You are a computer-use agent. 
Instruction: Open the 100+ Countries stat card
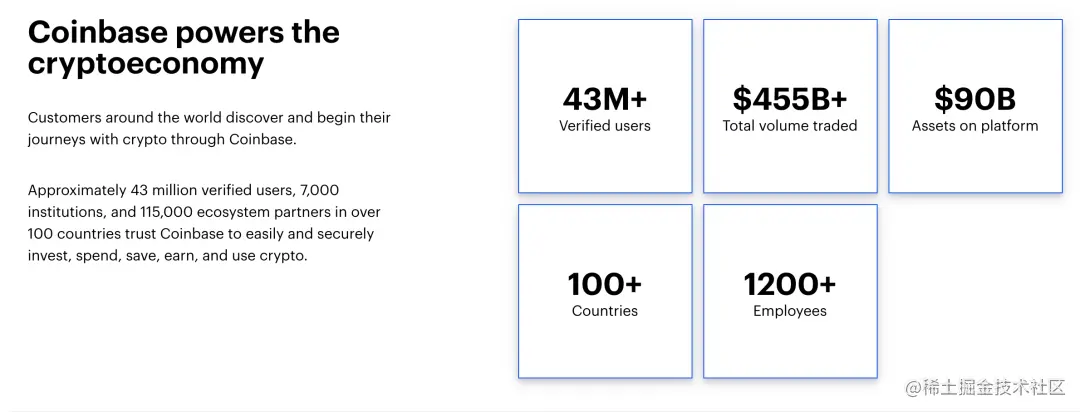(605, 291)
